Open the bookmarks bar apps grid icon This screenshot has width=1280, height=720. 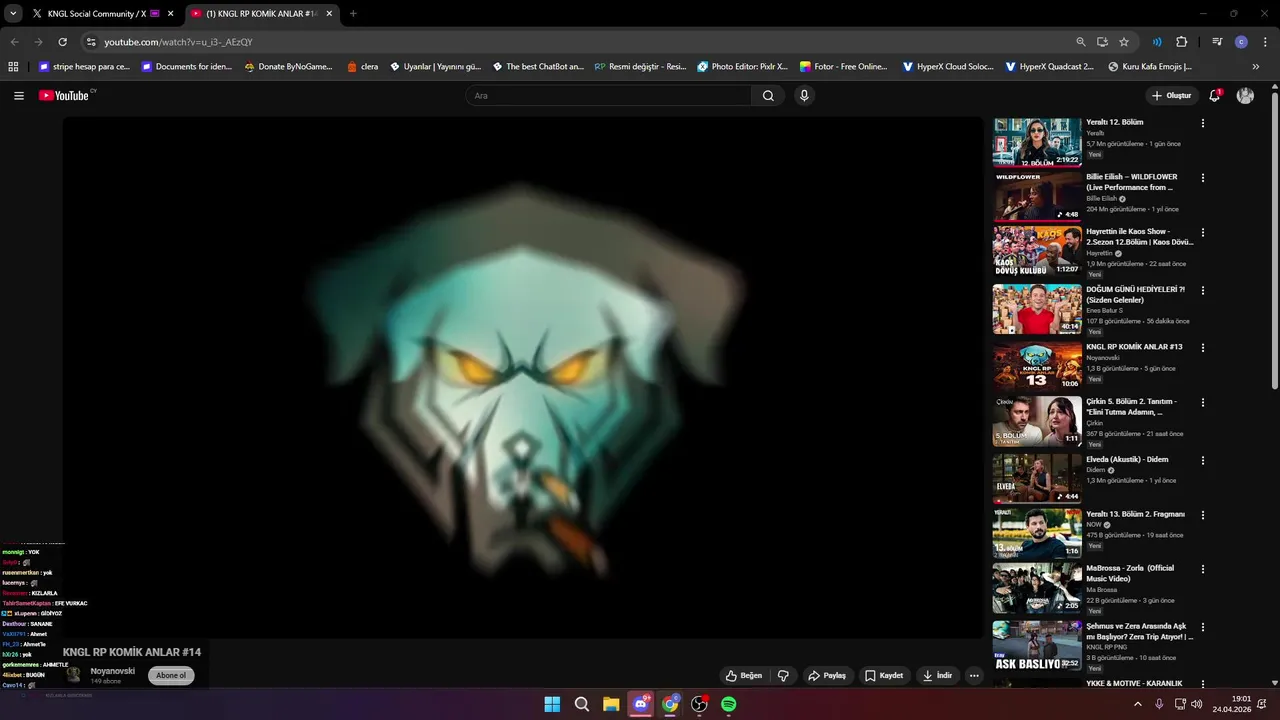tap(13, 67)
